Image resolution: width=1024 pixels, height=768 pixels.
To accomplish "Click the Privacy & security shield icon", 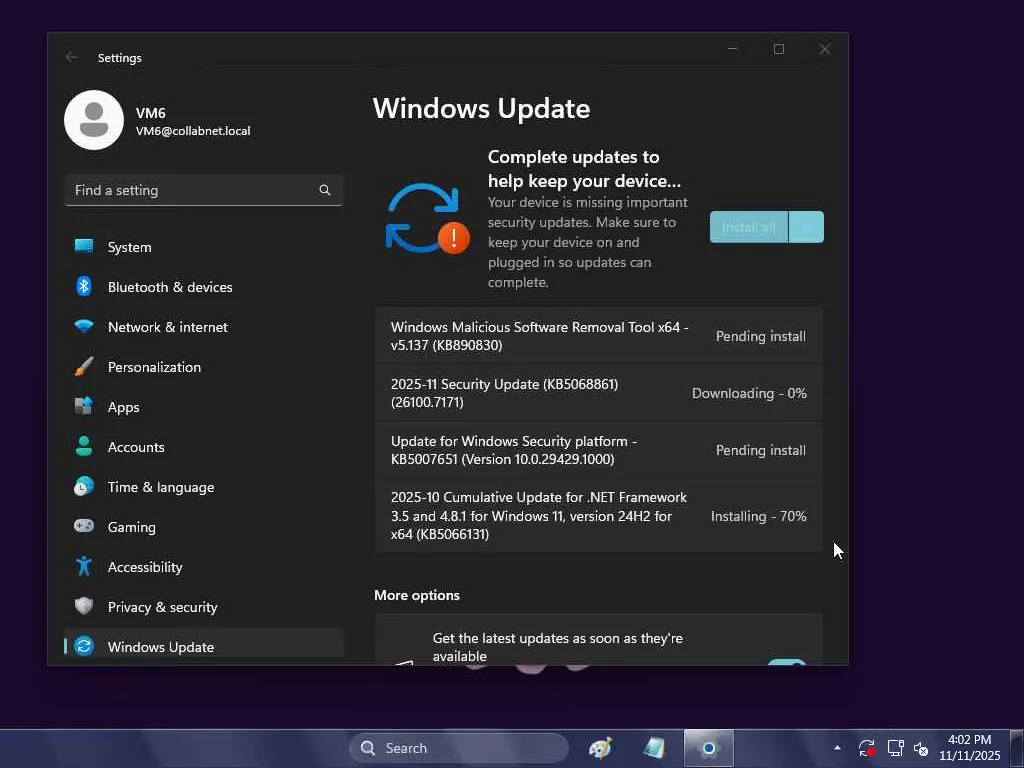I will (x=84, y=606).
